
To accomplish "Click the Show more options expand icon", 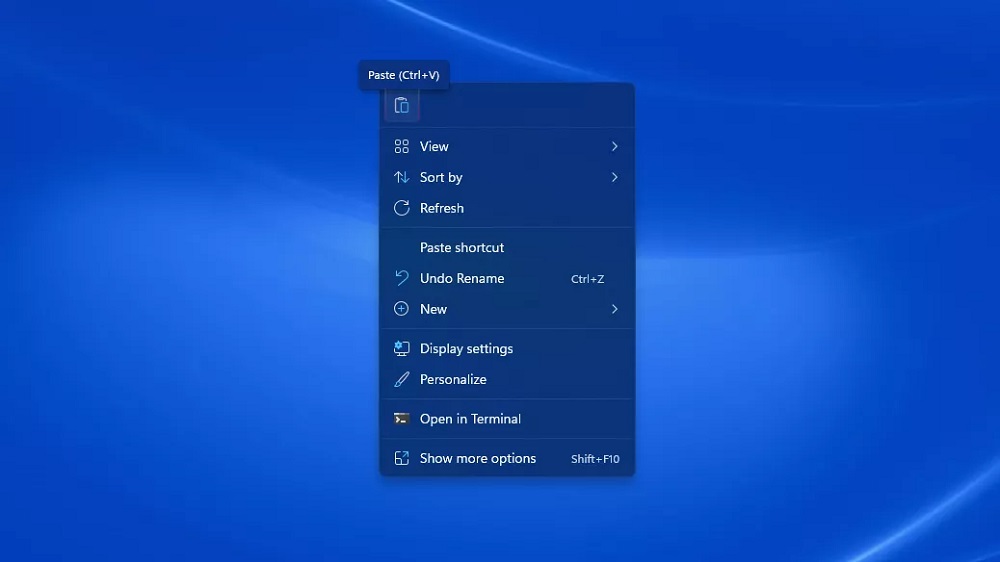I will coord(401,459).
